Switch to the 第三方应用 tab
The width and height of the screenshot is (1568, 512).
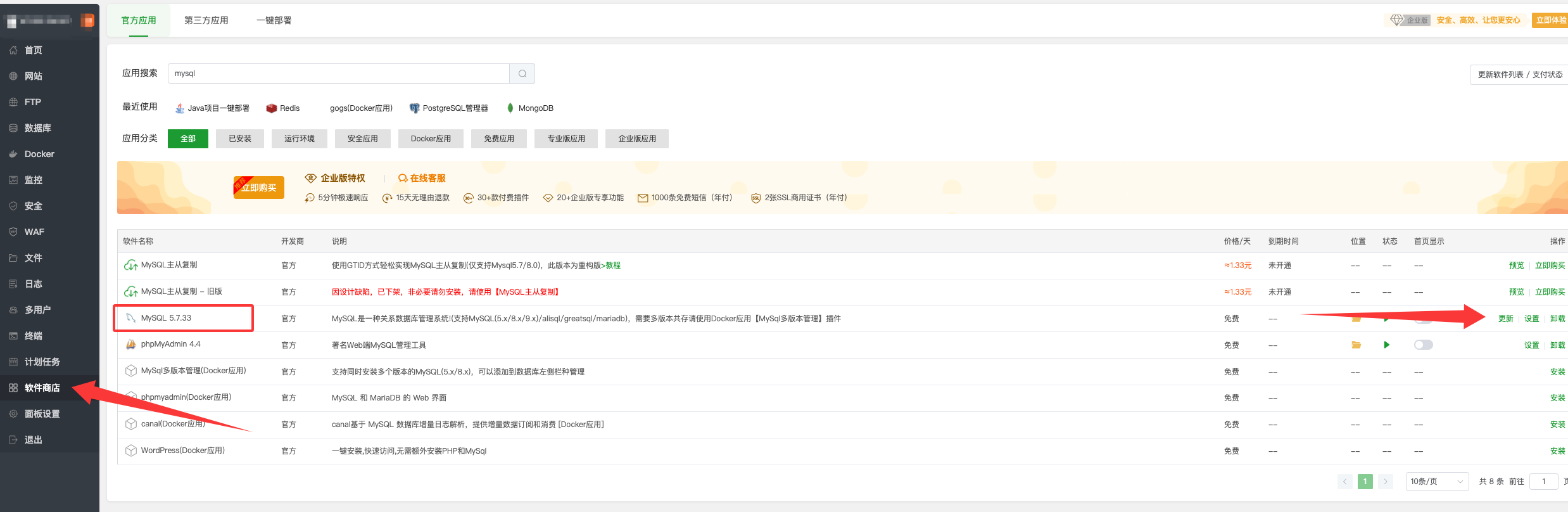click(206, 20)
